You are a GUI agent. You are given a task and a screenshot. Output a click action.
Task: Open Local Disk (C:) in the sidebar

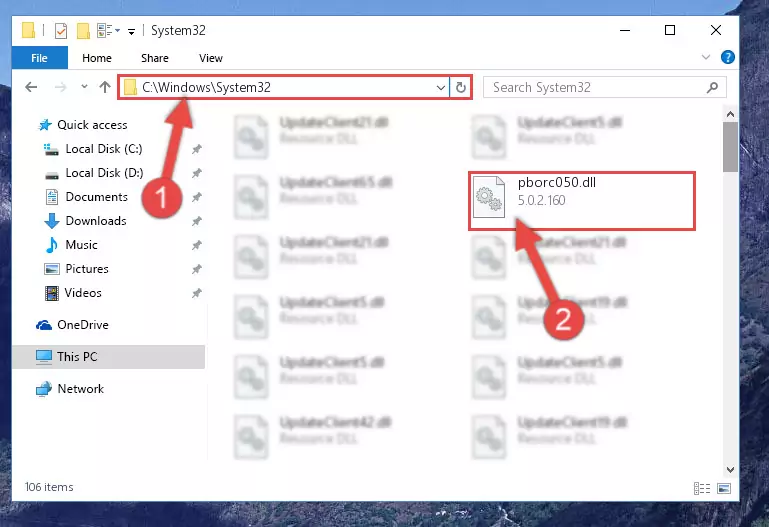(104, 149)
